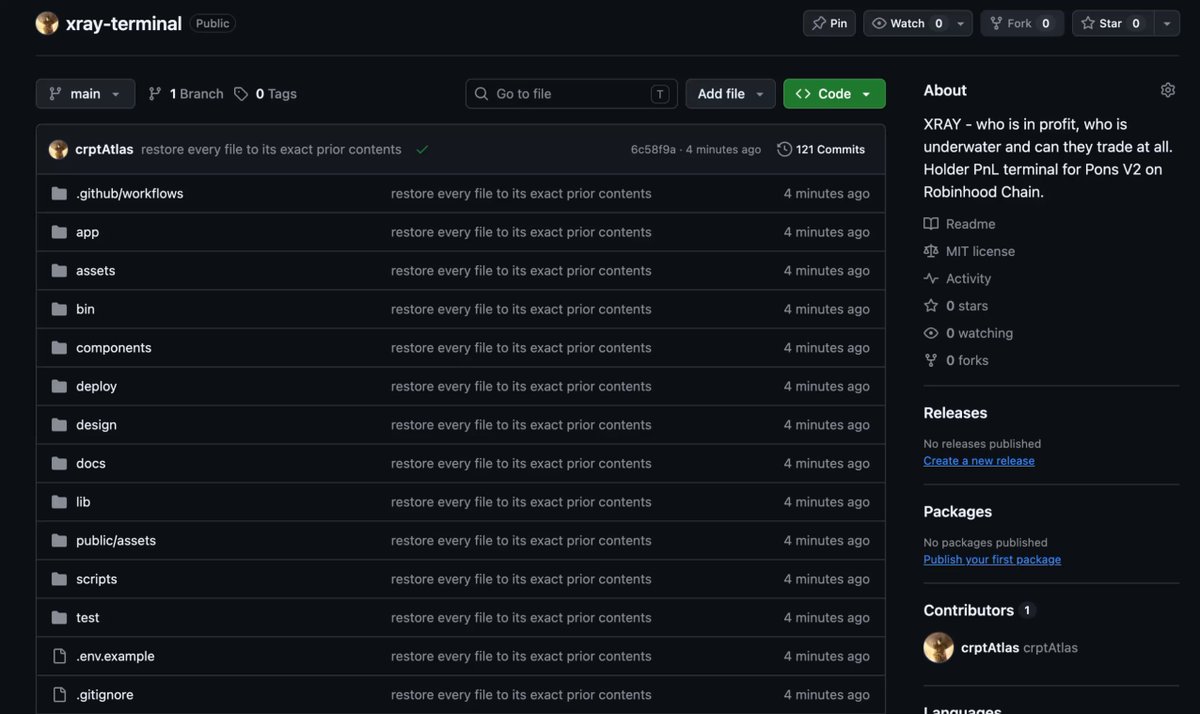This screenshot has width=1200, height=714.
Task: Click the components folder icon
Action: [x=59, y=348]
